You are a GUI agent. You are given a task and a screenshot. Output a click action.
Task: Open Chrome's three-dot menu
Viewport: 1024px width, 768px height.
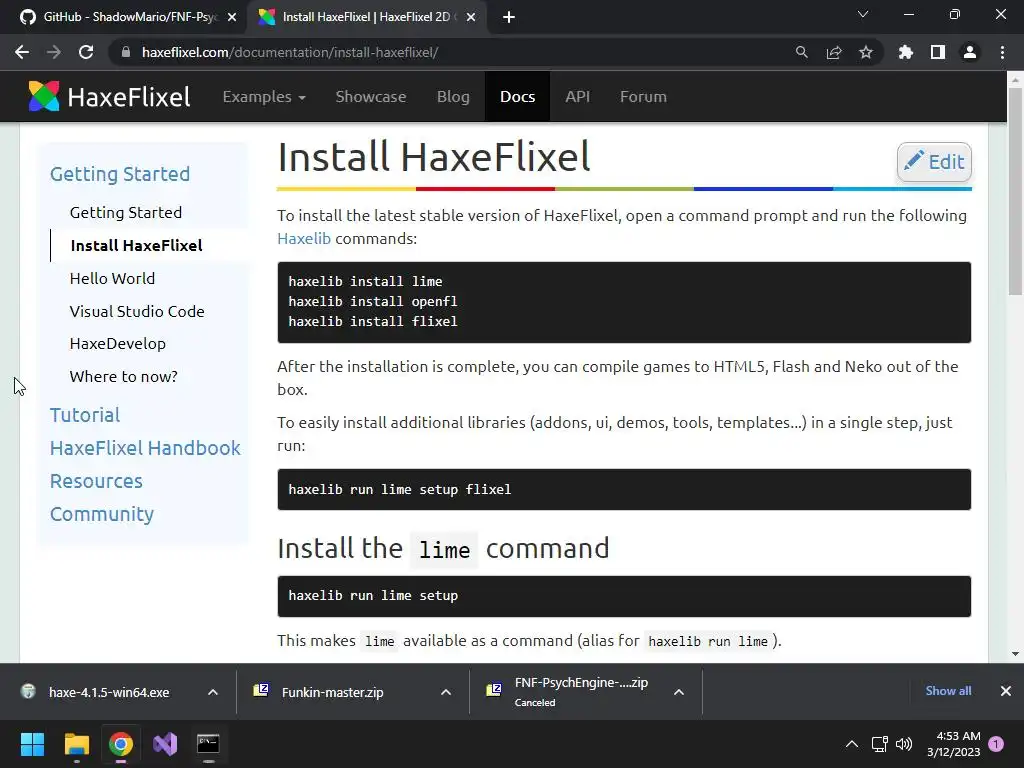[1002, 52]
